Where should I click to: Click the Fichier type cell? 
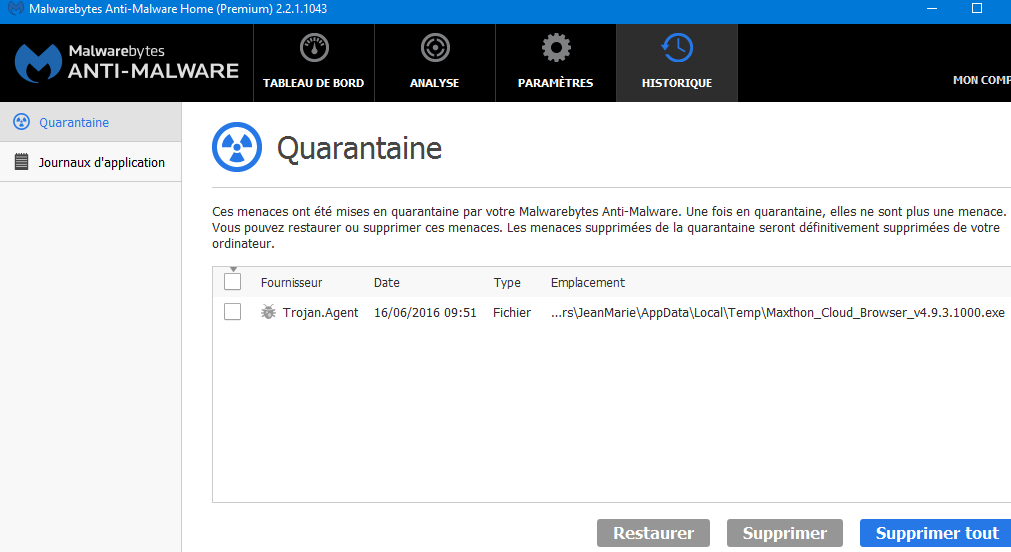coord(512,313)
